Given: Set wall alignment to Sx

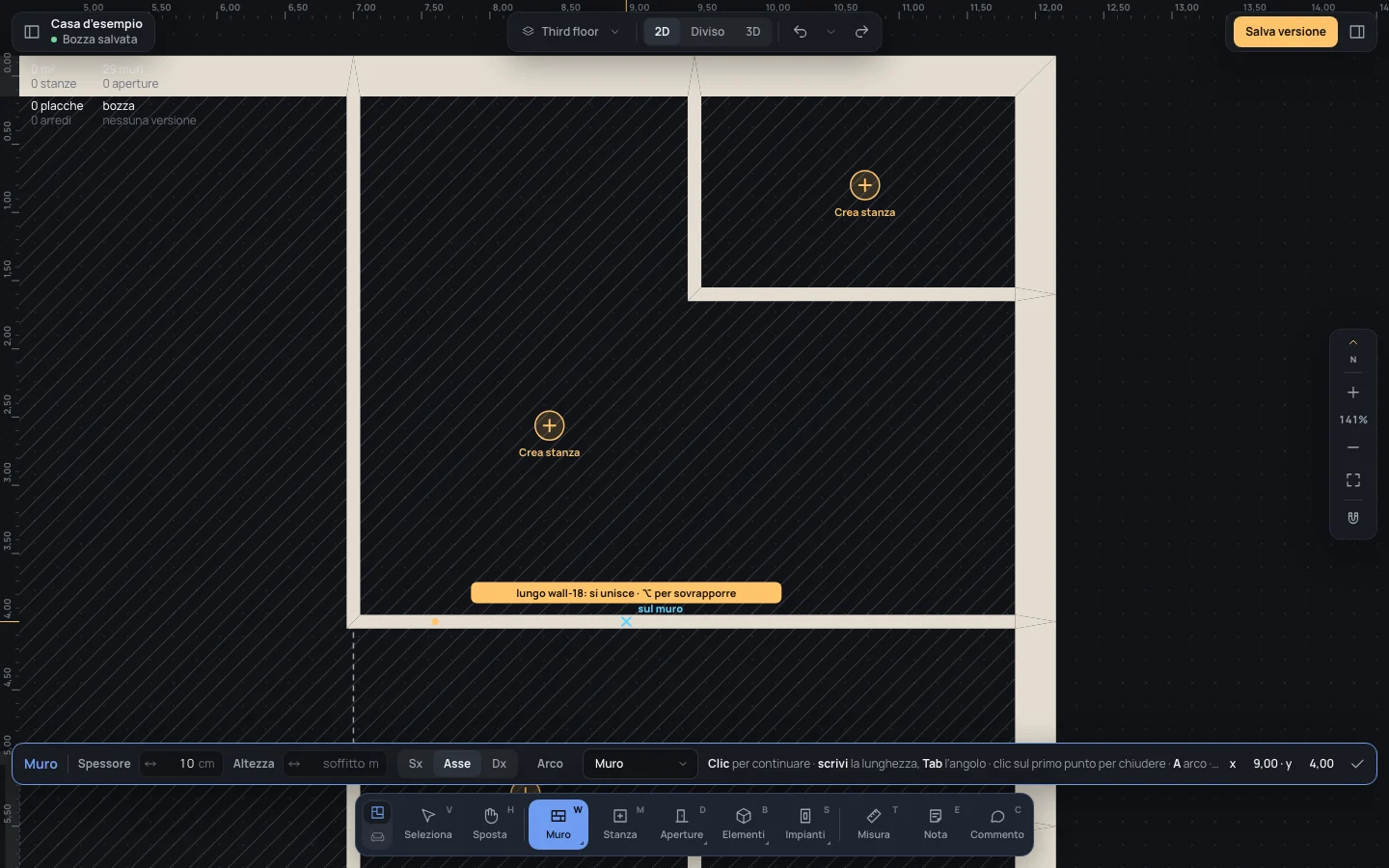Looking at the screenshot, I should (x=416, y=764).
